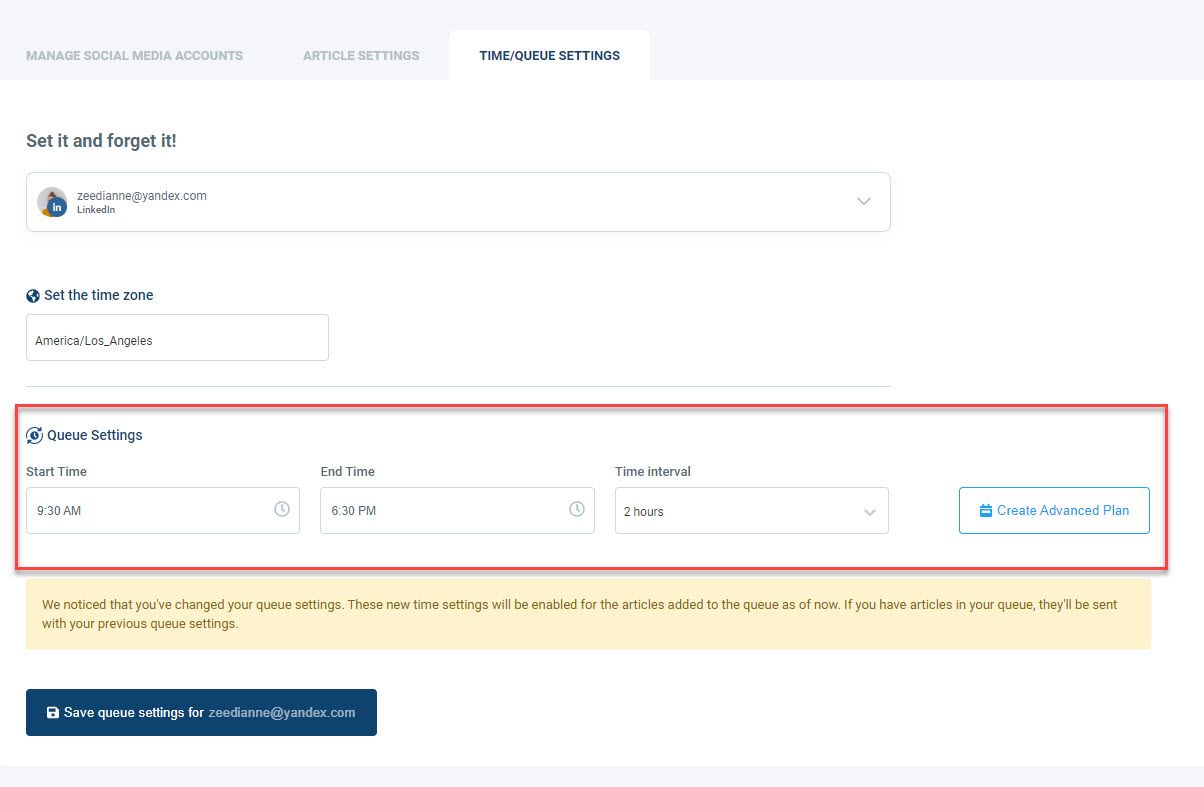
Task: Click the LinkedIn account avatar
Action: [52, 202]
